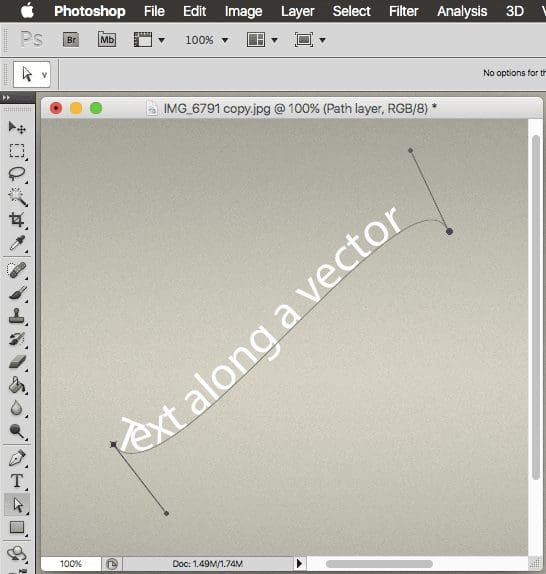Zoom the document with green button
This screenshot has height=574, width=546.
tap(96, 108)
